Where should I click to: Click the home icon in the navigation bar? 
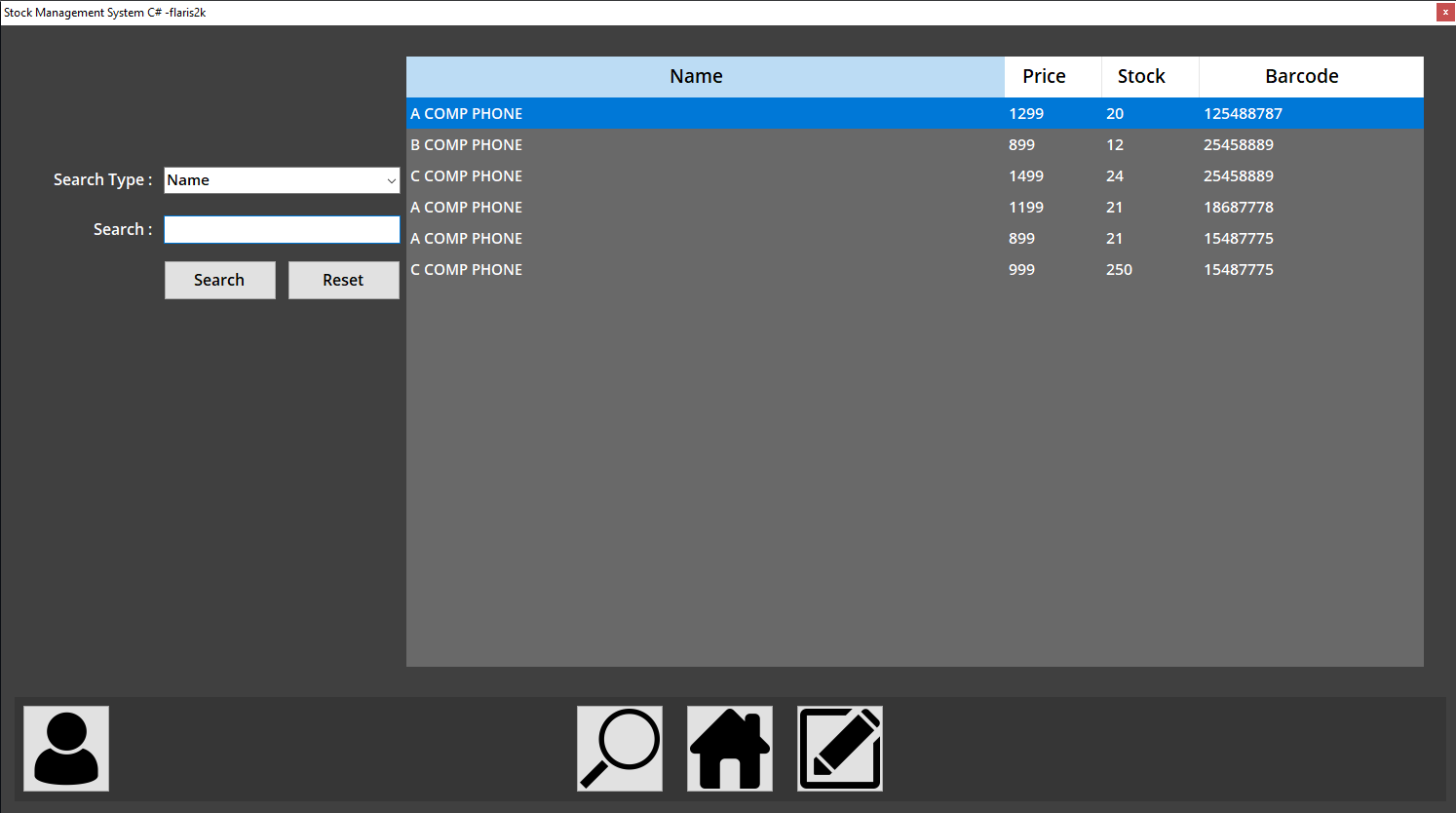tap(729, 748)
